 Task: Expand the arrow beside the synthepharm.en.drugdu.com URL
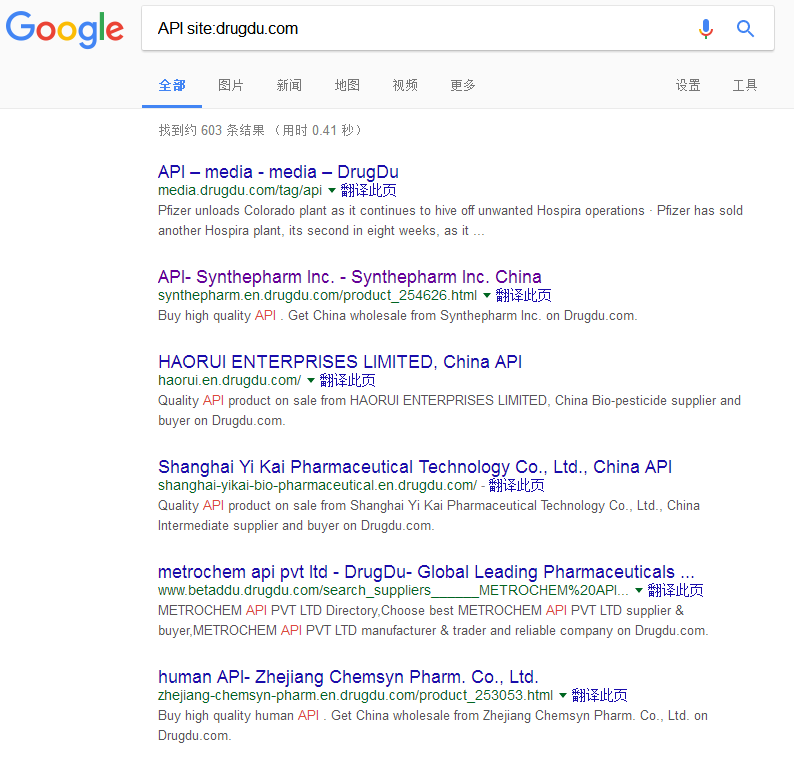[487, 295]
